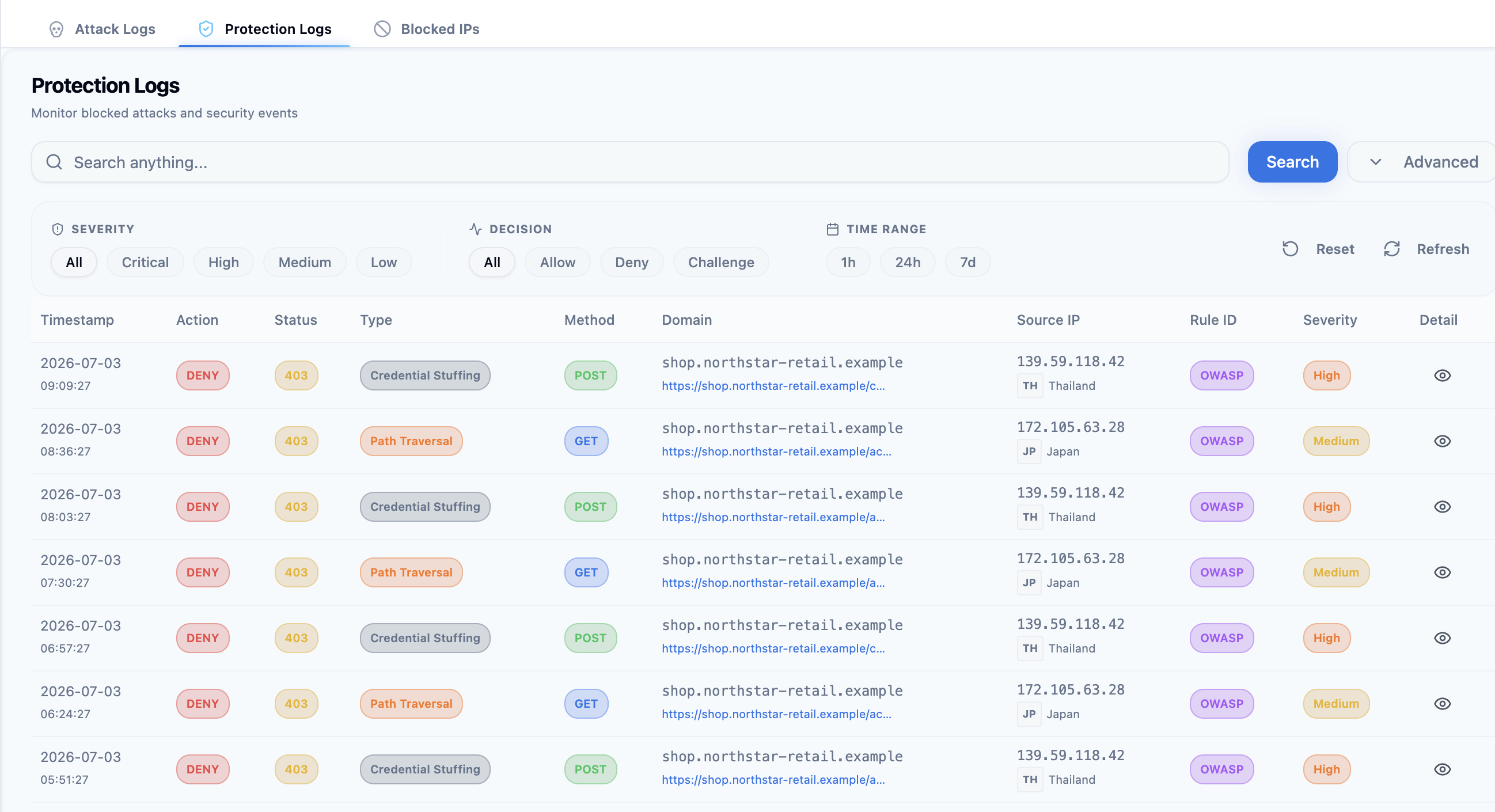Image resolution: width=1495 pixels, height=812 pixels.
Task: Click 403 status badge in 08:36:27 row
Action: (296, 441)
